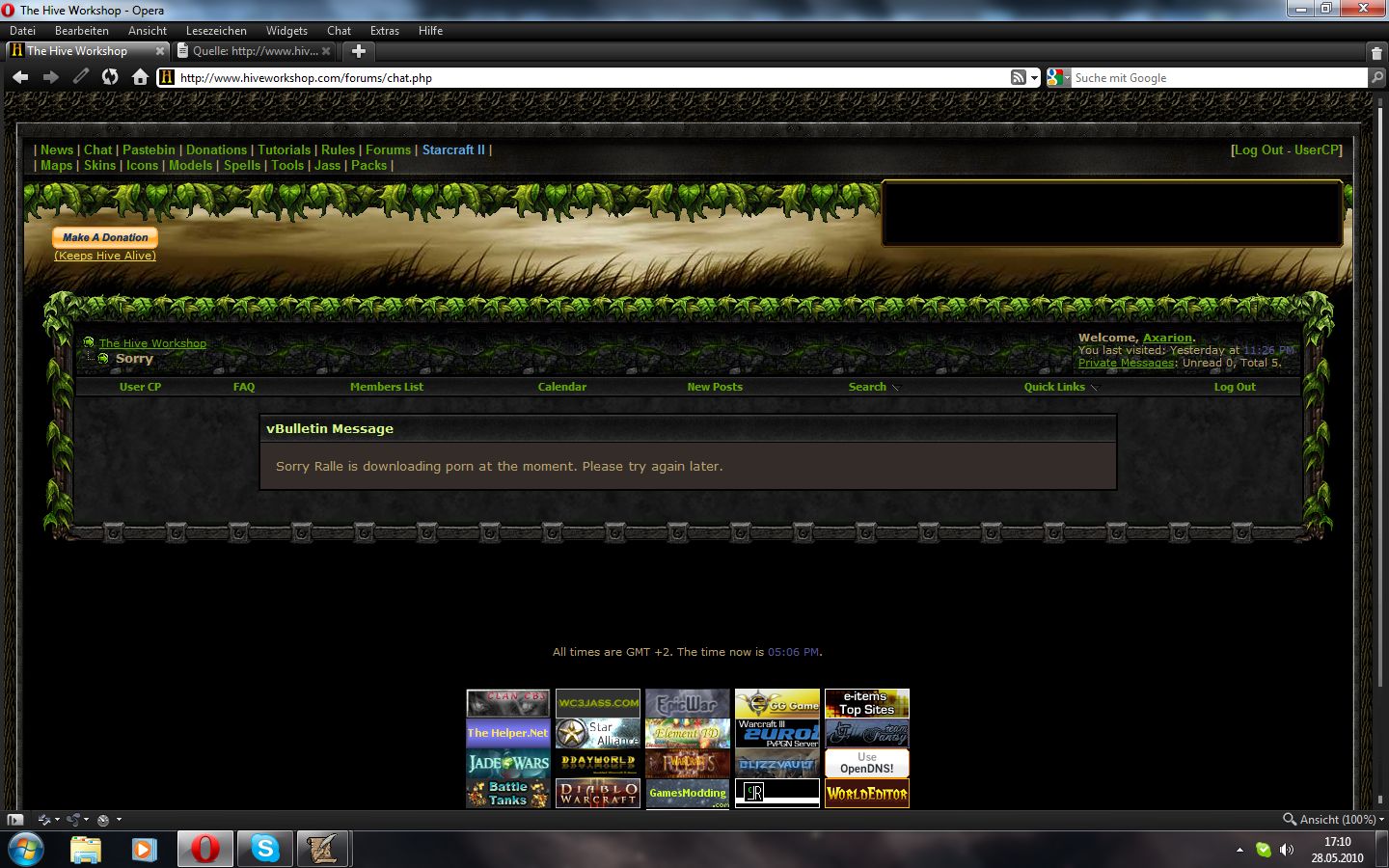
Task: Open the scroll-and-quill app in the taskbar
Action: click(321, 850)
